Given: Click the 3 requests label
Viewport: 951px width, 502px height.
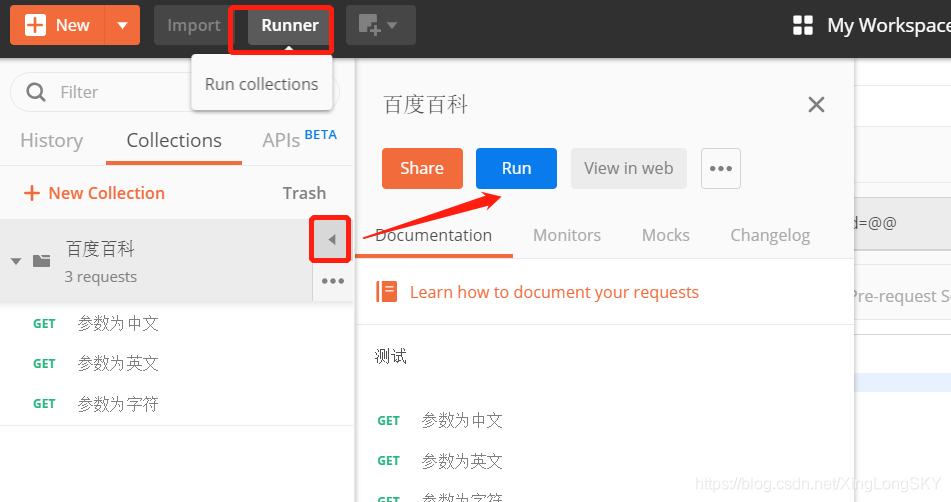Looking at the screenshot, I should coord(101,277).
